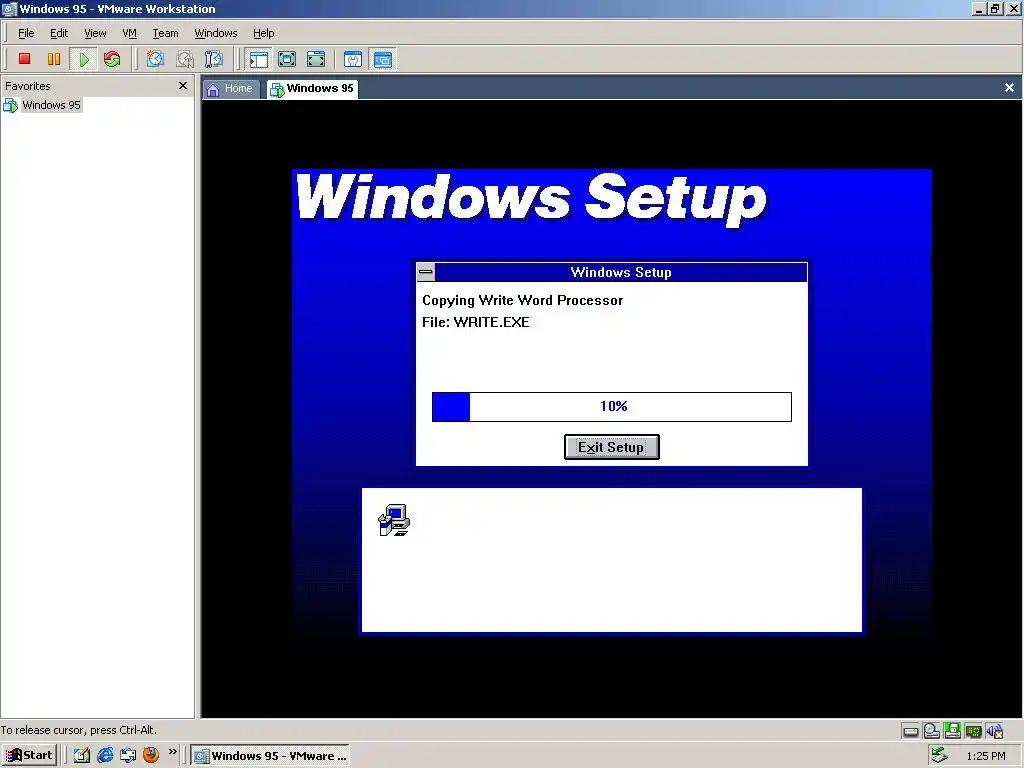Screen dimensions: 1024x768
Task: Open the Edit menu
Action: (x=59, y=33)
